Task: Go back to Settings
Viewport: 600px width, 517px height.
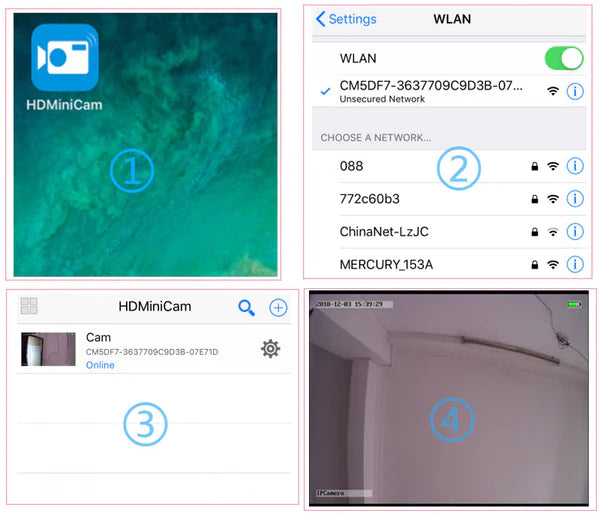Action: pos(346,19)
